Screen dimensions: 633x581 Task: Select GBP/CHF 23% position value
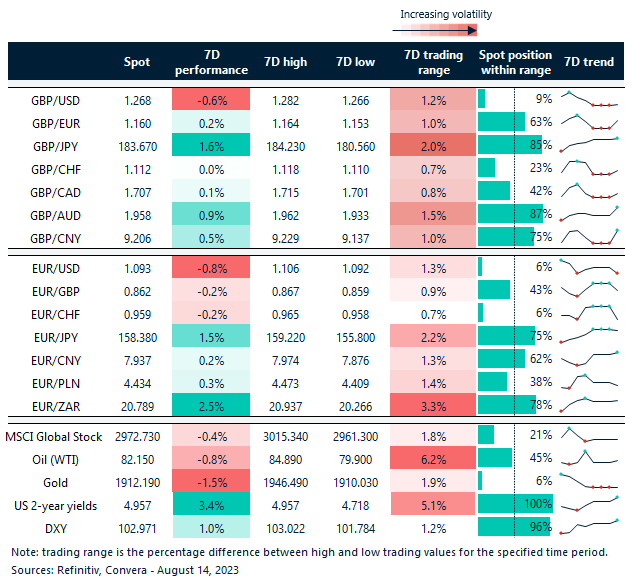pos(541,168)
